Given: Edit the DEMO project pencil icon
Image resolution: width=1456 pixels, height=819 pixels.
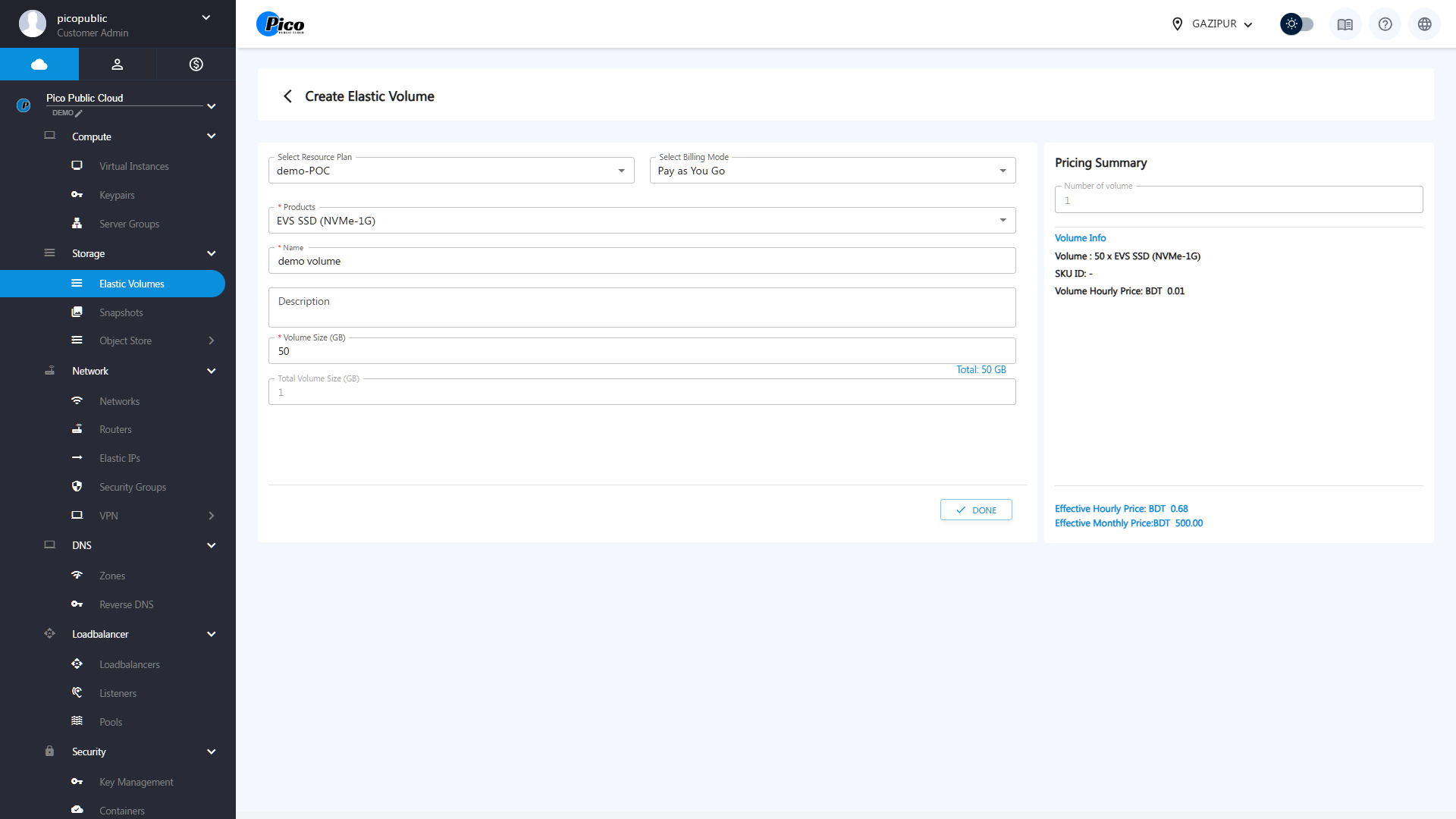Looking at the screenshot, I should [79, 113].
